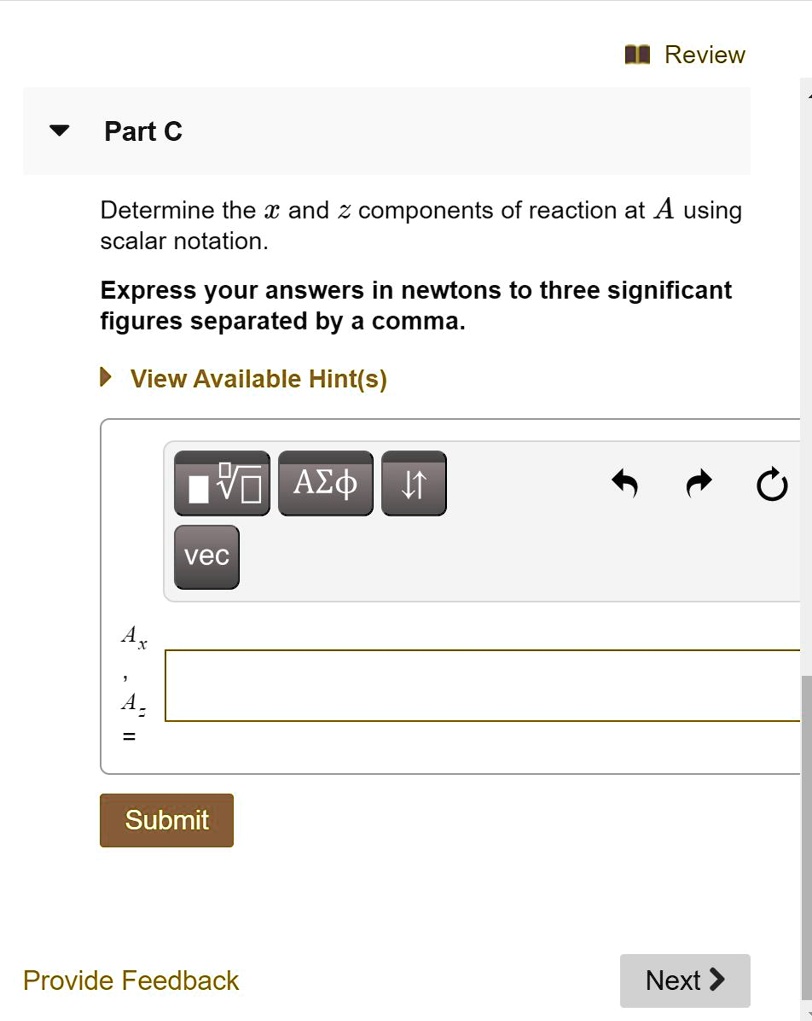
Task: Open the Greek symbols ΑΣφ palette
Action: pyautogui.click(x=325, y=484)
